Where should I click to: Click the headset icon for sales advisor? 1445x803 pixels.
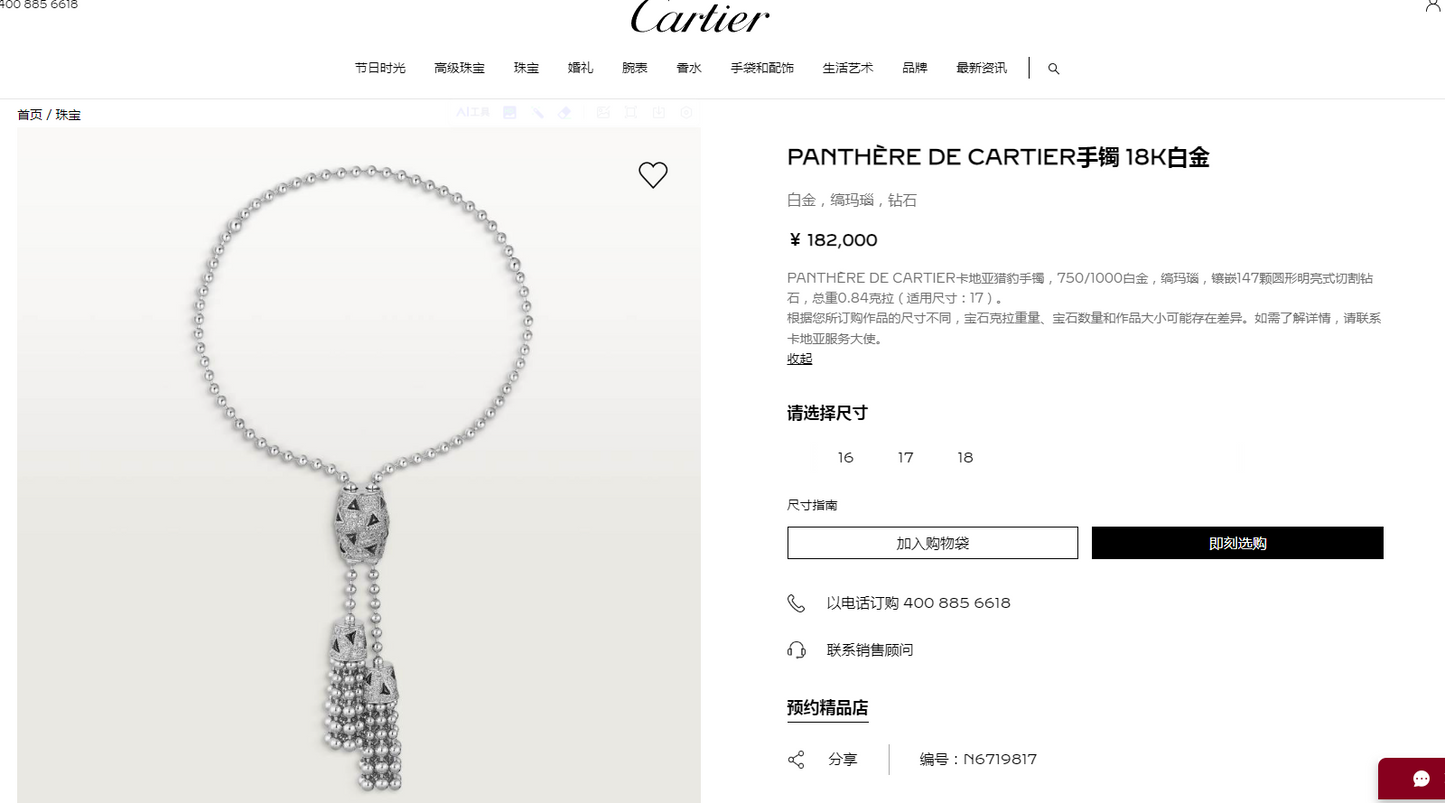[796, 650]
